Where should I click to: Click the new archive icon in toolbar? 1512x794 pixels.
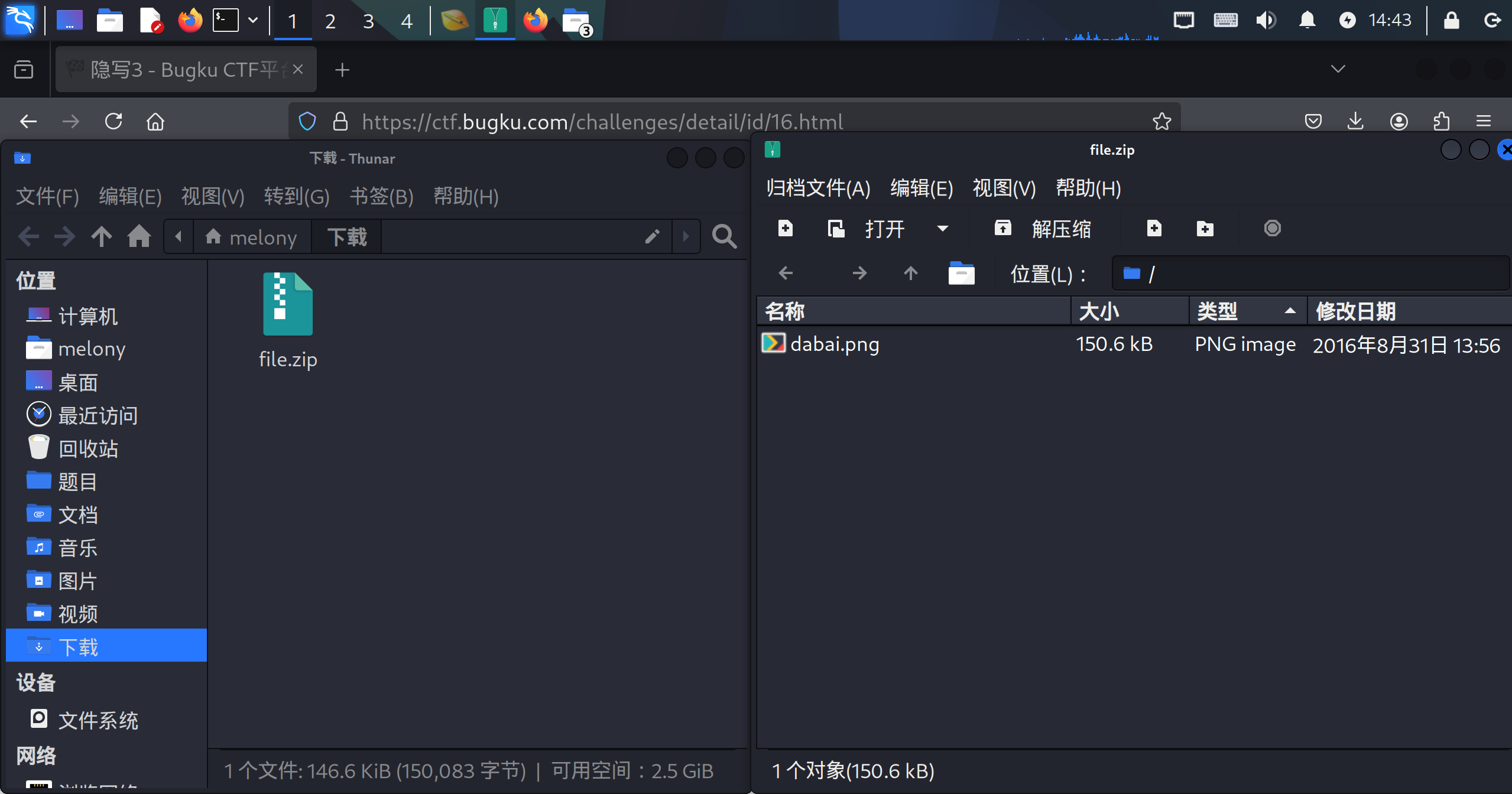[786, 228]
